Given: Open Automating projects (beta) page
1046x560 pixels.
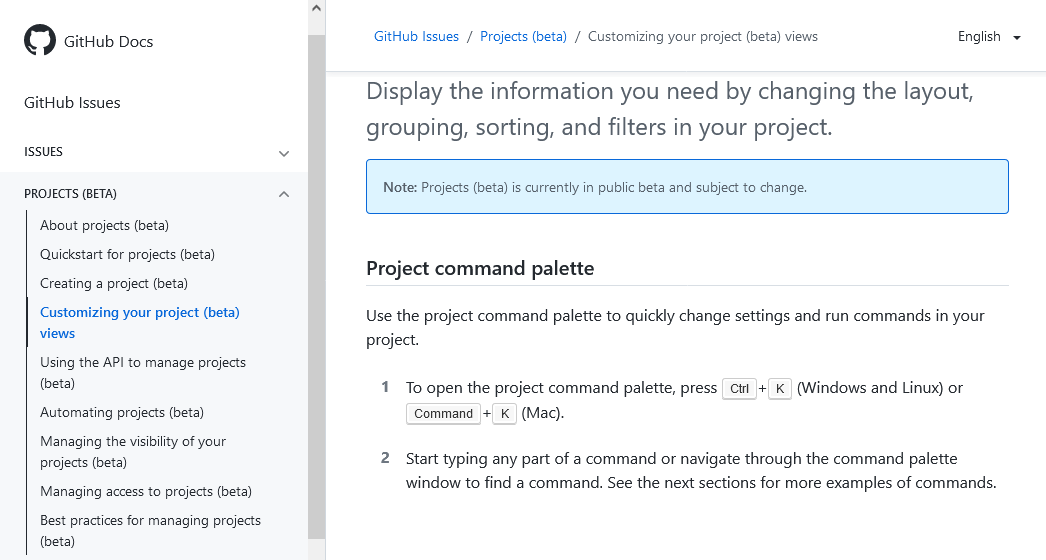Looking at the screenshot, I should pos(122,412).
